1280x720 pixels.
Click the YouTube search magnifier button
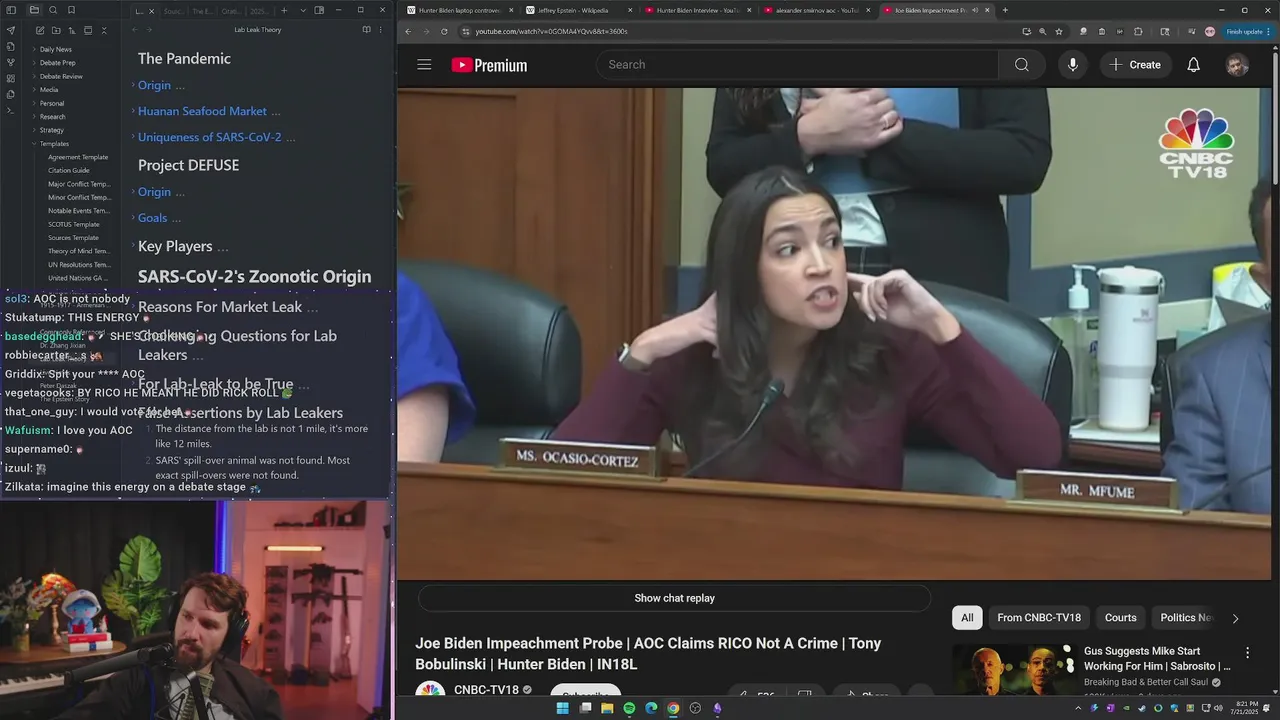[1021, 65]
